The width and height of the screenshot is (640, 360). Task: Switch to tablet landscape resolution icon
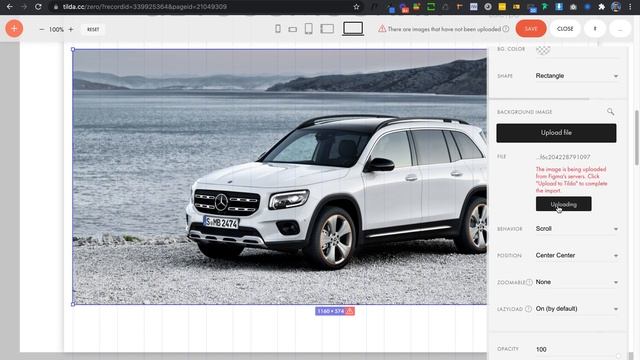coord(327,29)
